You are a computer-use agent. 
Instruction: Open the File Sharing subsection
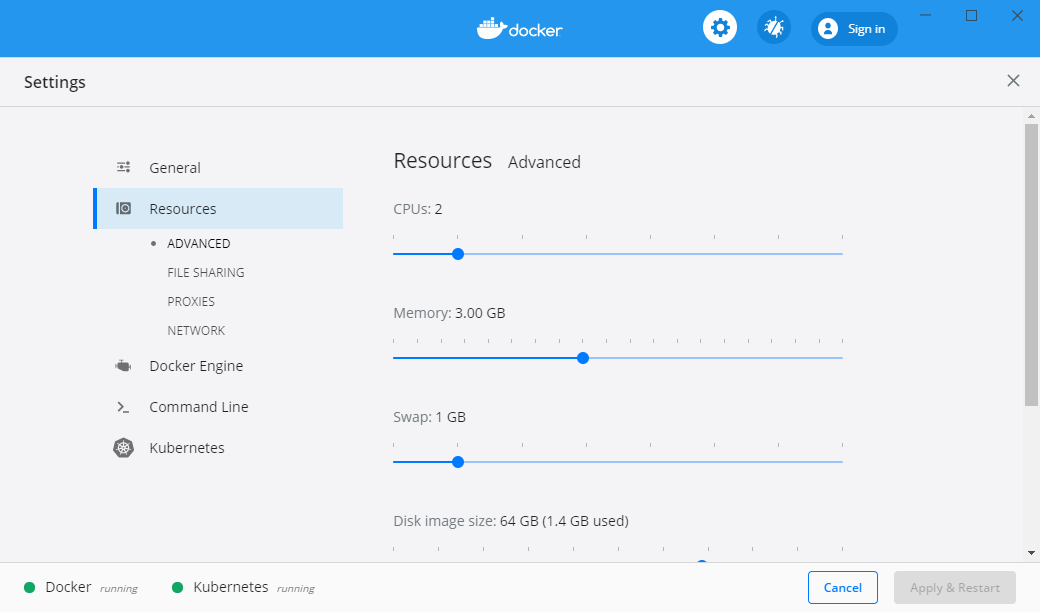(x=206, y=272)
